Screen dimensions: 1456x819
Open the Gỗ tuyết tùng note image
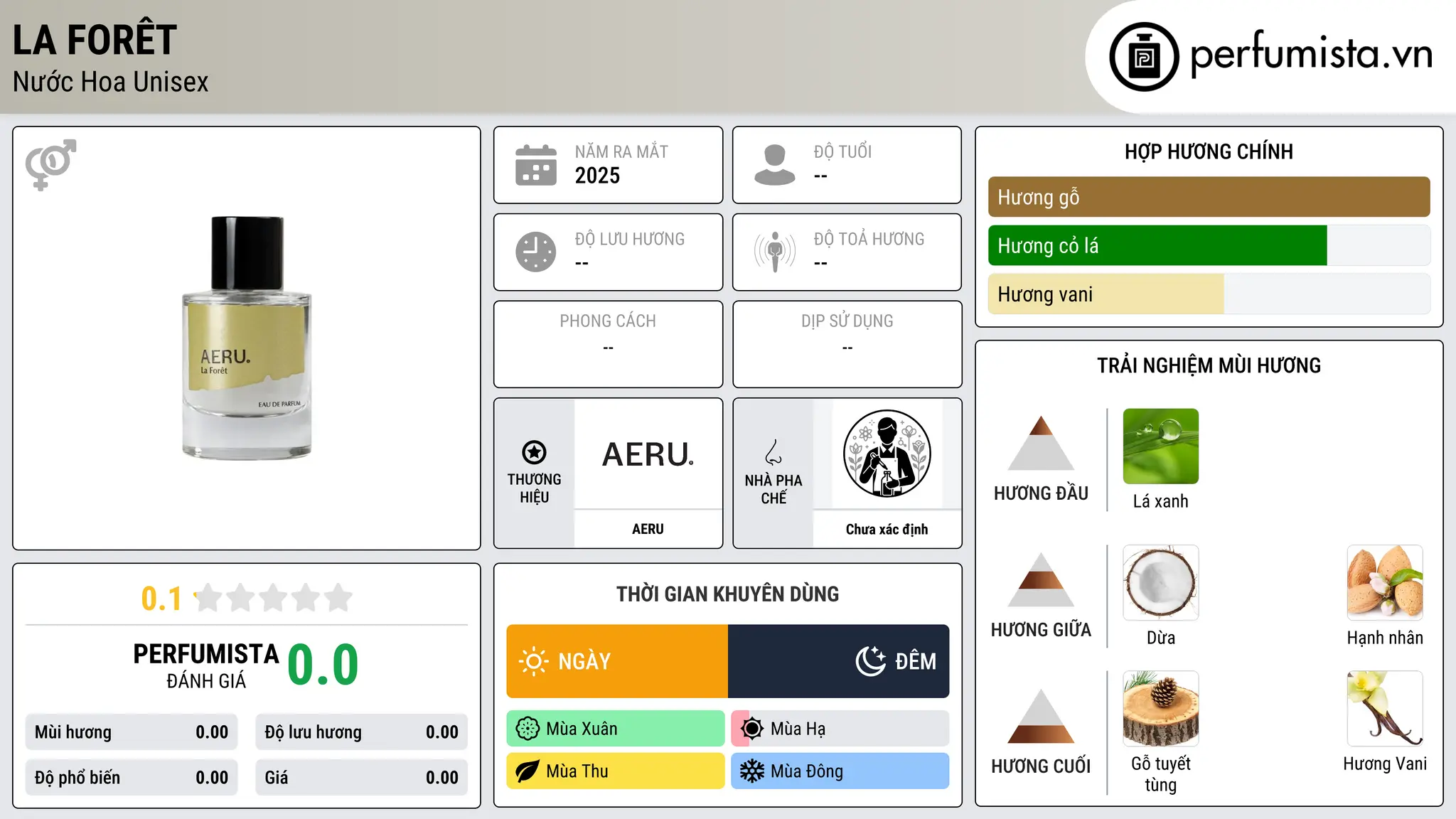(1161, 709)
